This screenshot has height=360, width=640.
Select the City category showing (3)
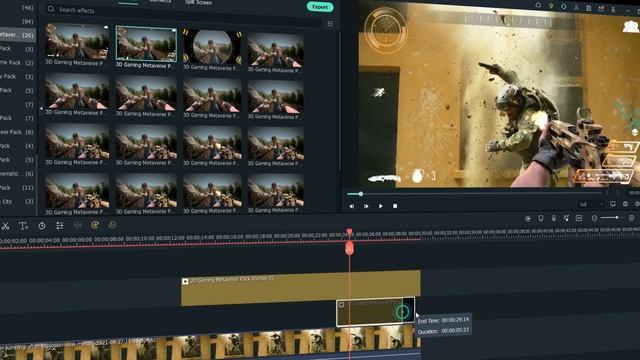coord(18,202)
